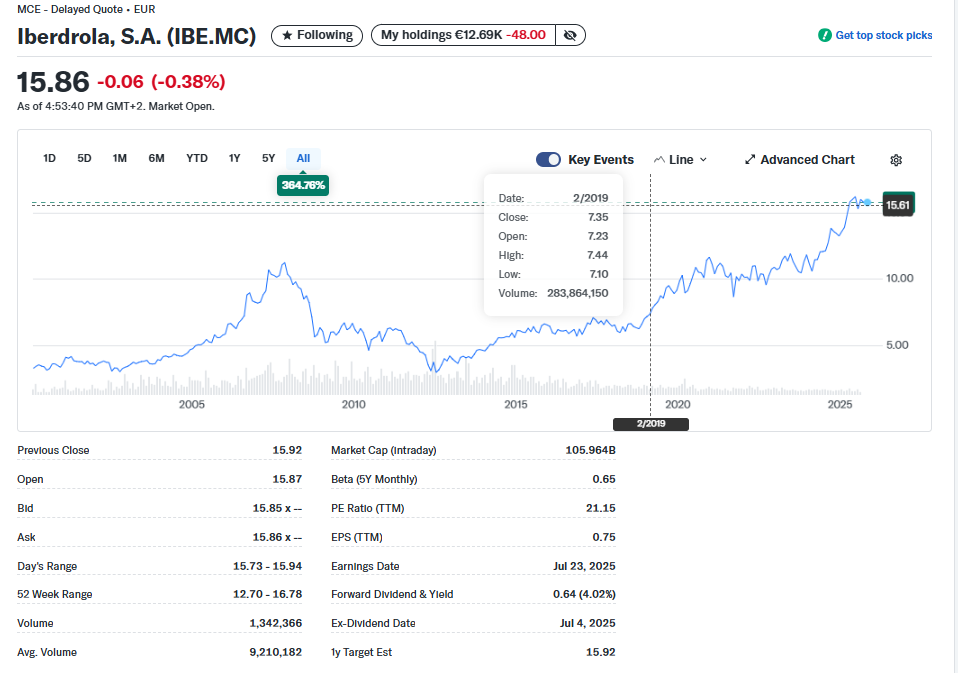
Task: Select the 5D time range tab
Action: click(x=84, y=159)
